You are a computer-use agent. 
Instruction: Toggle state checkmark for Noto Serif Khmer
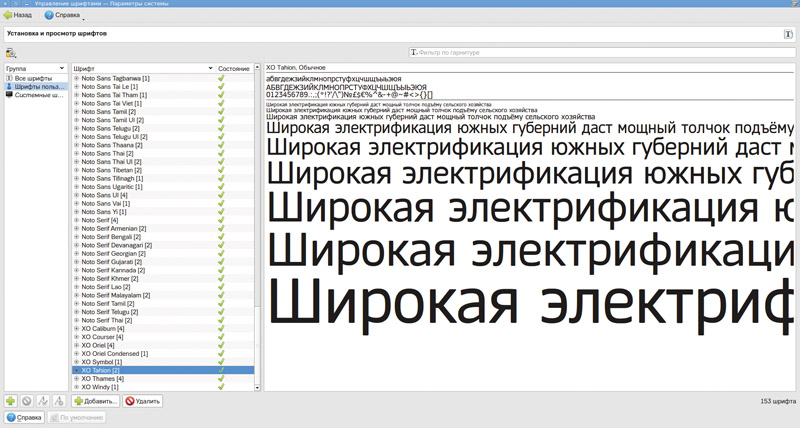(x=221, y=279)
